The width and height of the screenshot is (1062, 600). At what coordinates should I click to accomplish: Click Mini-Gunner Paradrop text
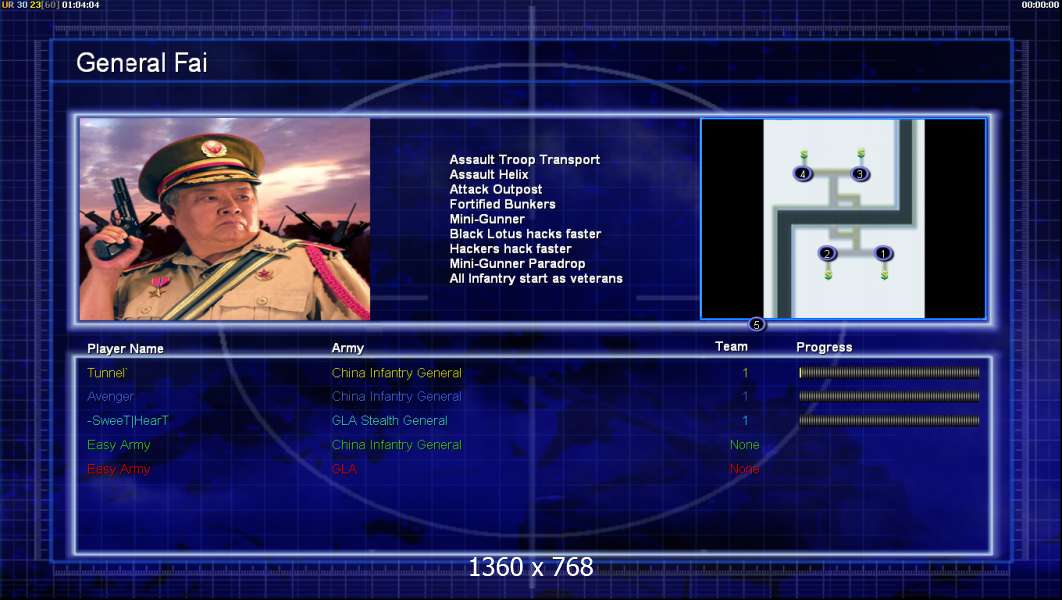point(517,264)
